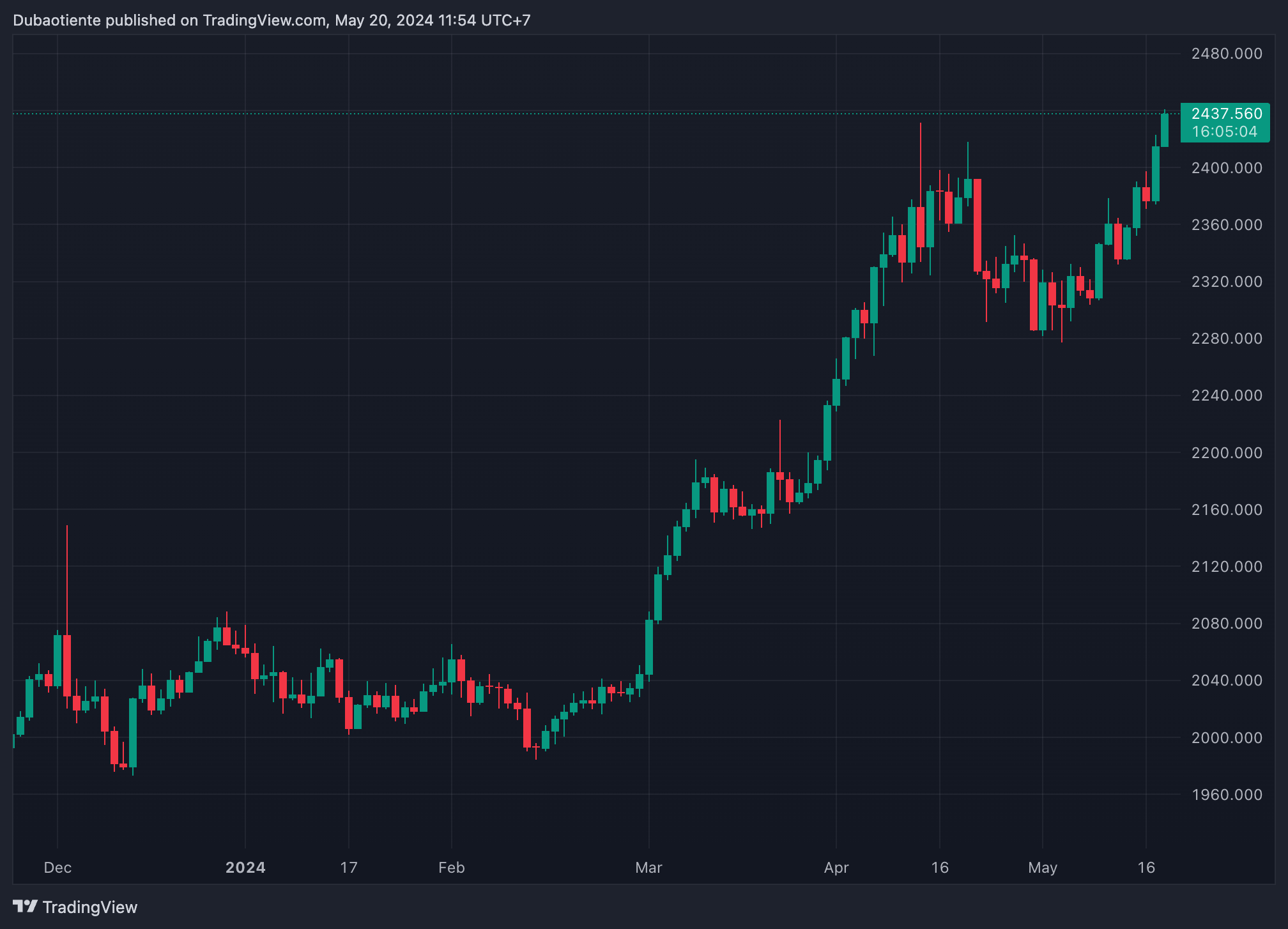The image size is (1288, 929).
Task: Click the current price label 2437.560
Action: pyautogui.click(x=1227, y=114)
